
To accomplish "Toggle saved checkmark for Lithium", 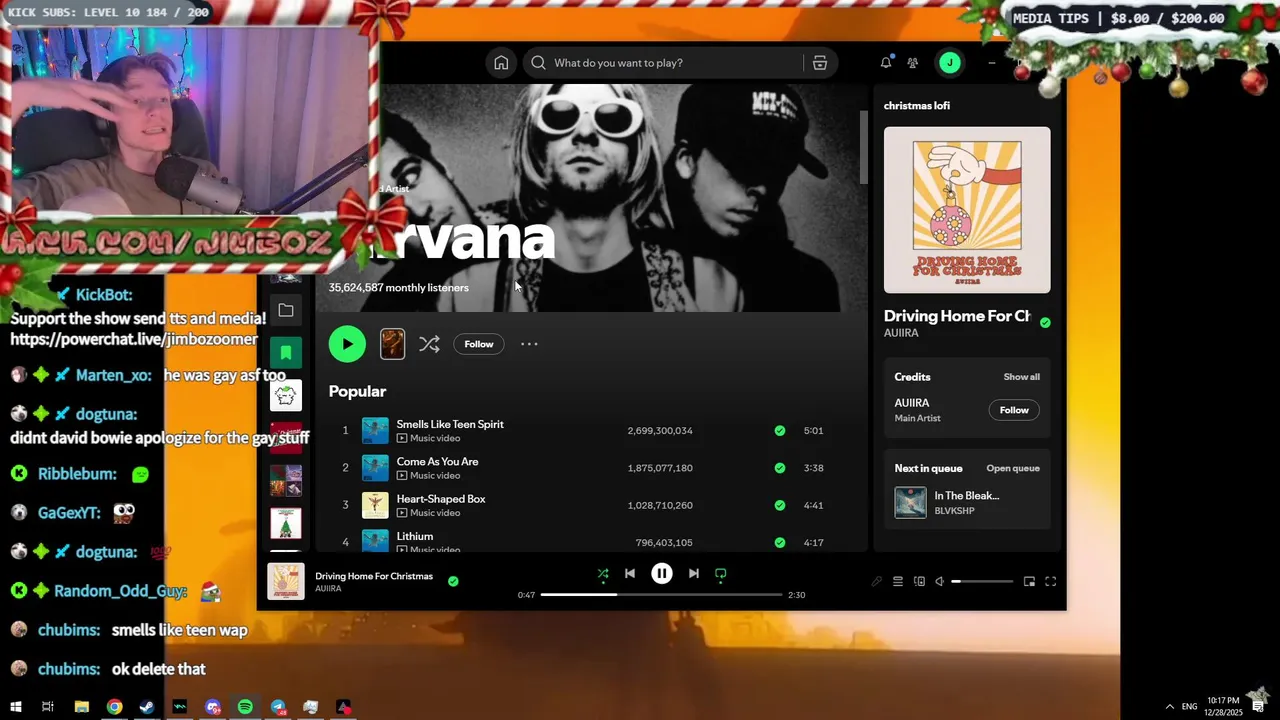I will [x=779, y=542].
